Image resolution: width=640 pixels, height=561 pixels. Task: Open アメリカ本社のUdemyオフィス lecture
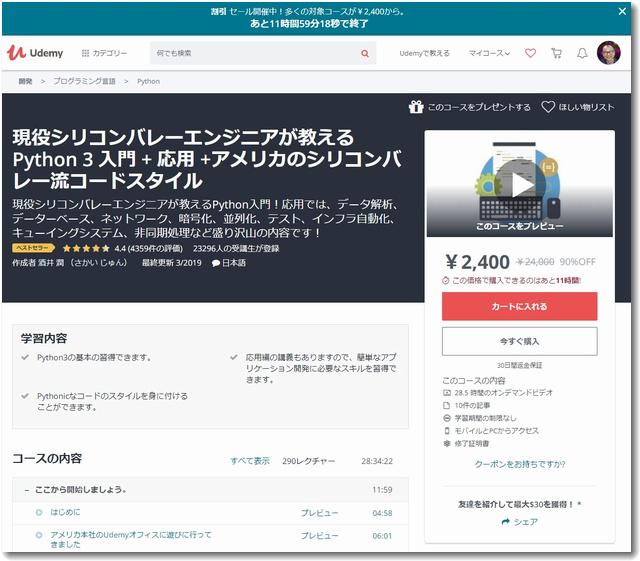tap(131, 539)
